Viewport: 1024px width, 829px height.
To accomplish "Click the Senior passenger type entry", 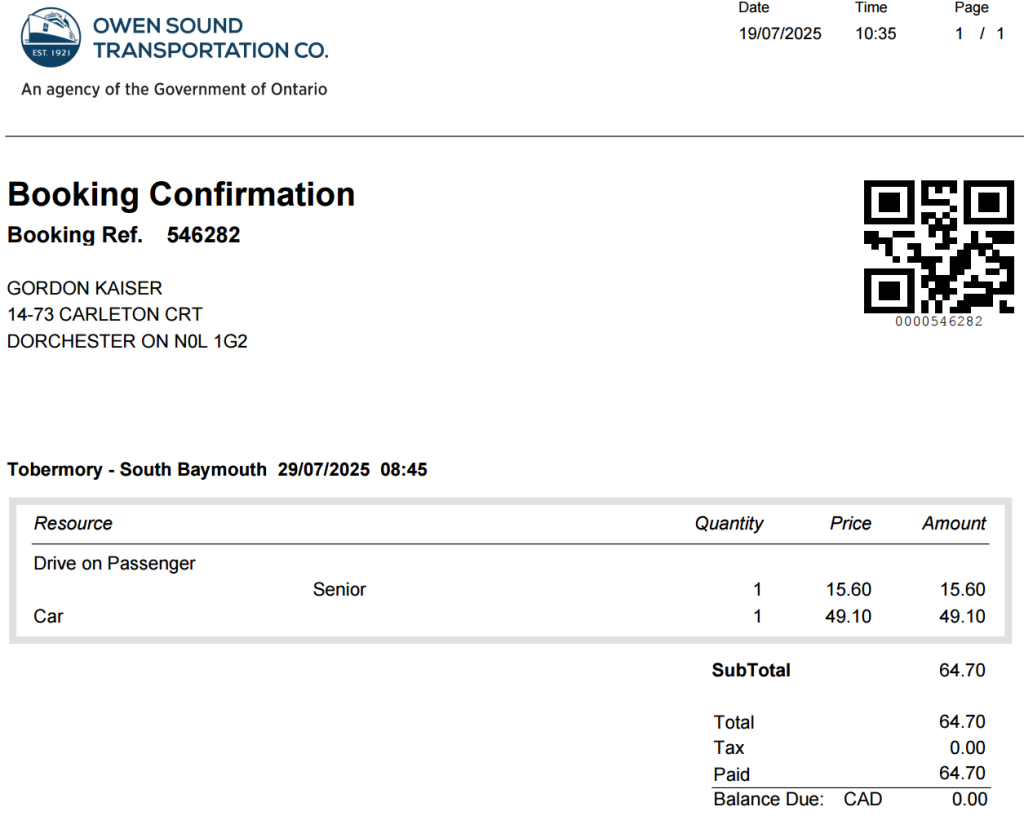I will 339,590.
